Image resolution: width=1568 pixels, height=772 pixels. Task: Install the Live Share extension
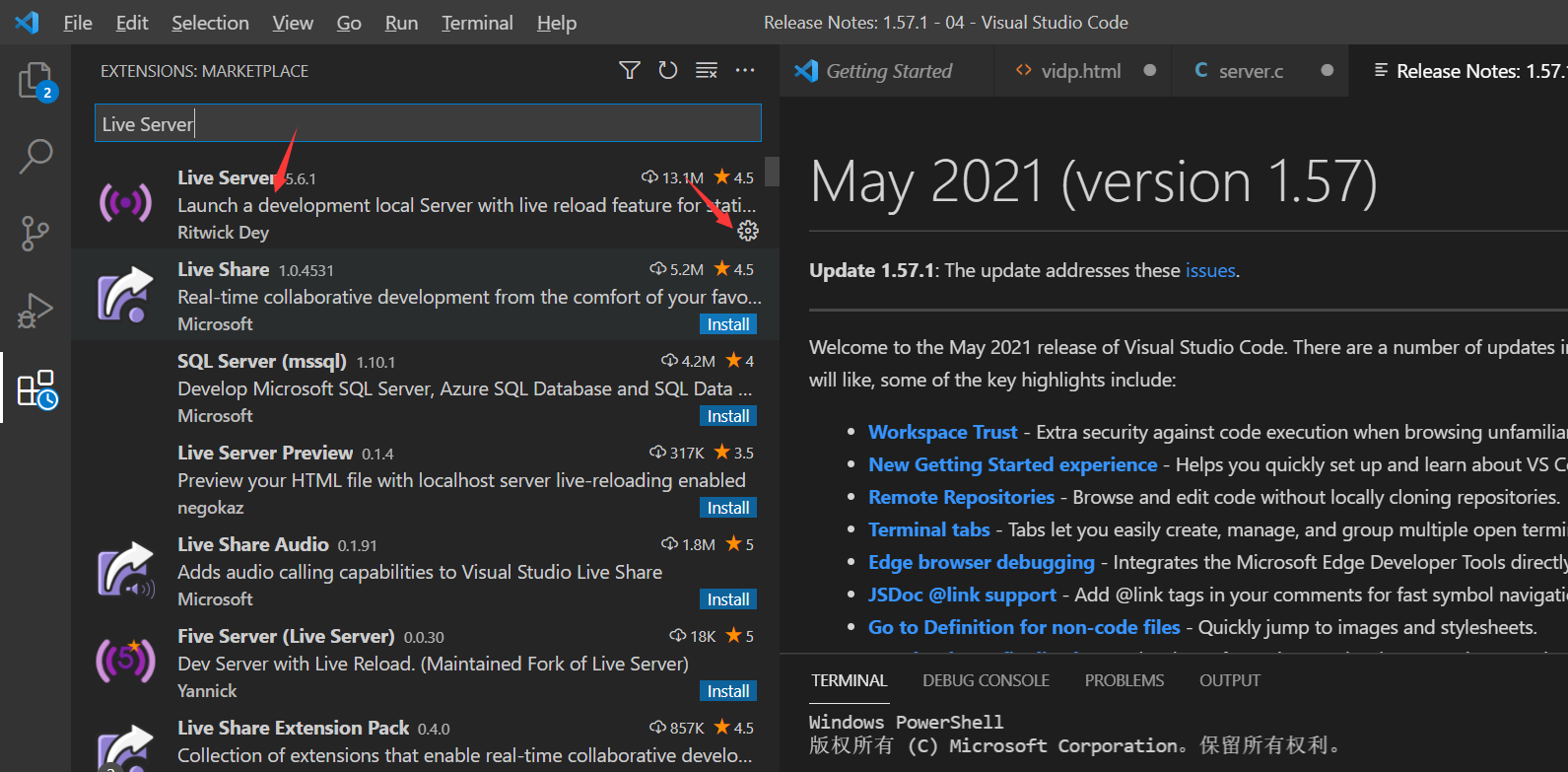[728, 324]
